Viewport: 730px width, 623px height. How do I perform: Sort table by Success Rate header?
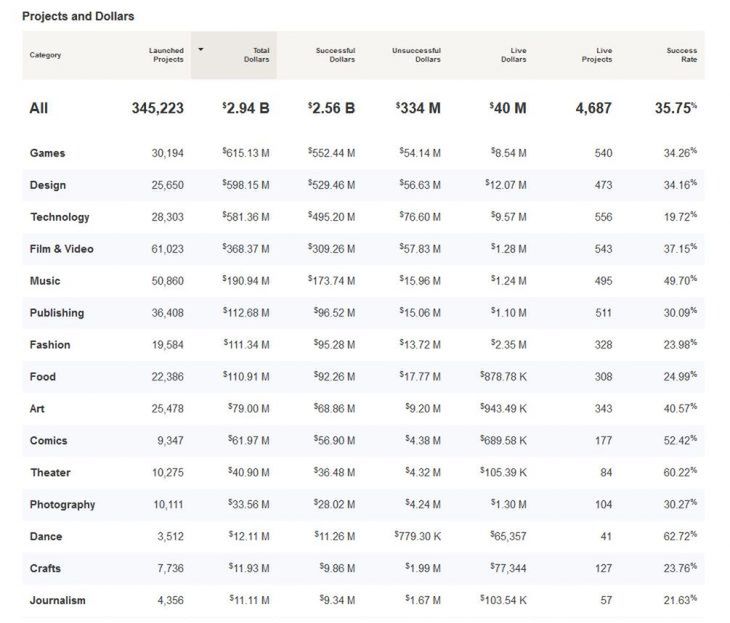[682, 55]
